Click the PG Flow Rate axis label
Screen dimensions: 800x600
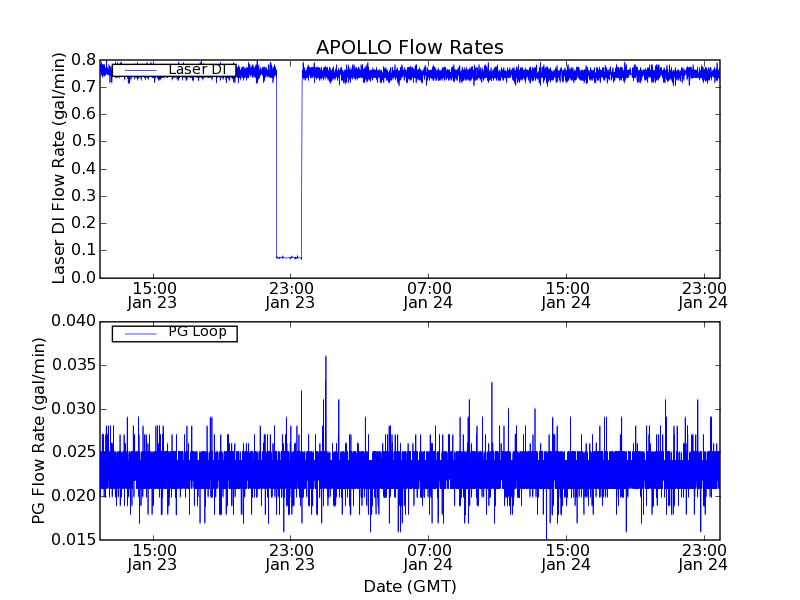(x=39, y=430)
